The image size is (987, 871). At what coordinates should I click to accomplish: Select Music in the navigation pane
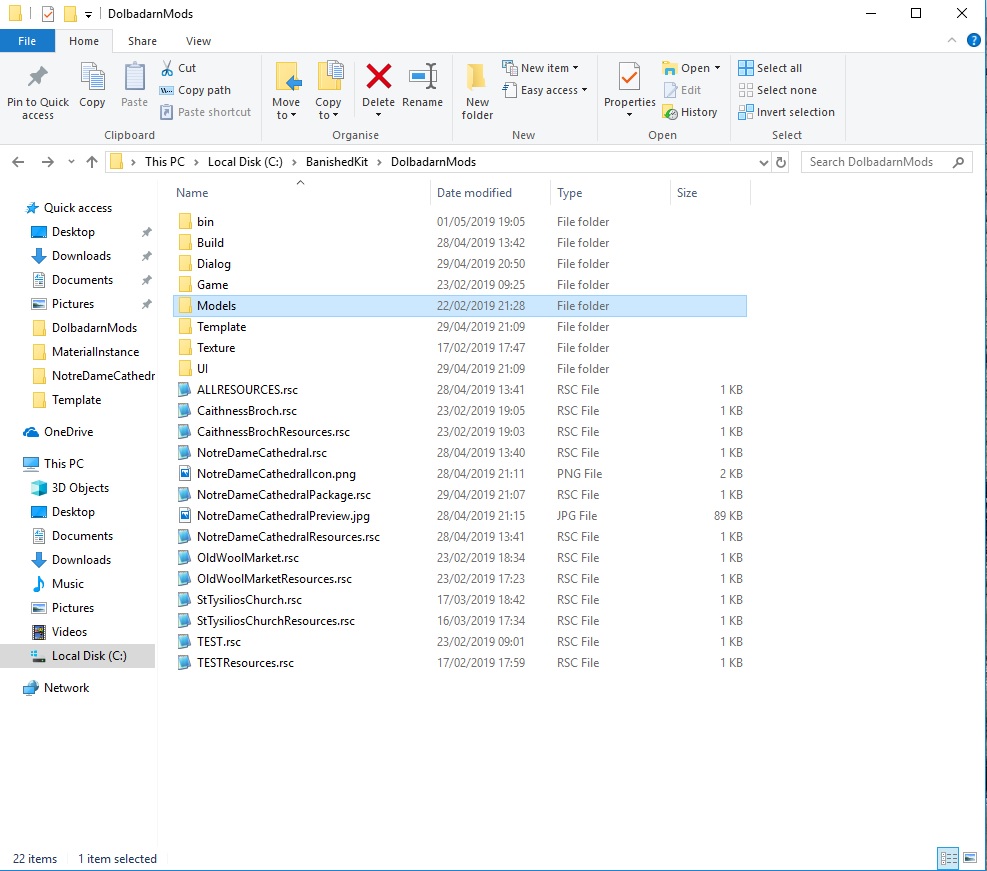tap(67, 583)
